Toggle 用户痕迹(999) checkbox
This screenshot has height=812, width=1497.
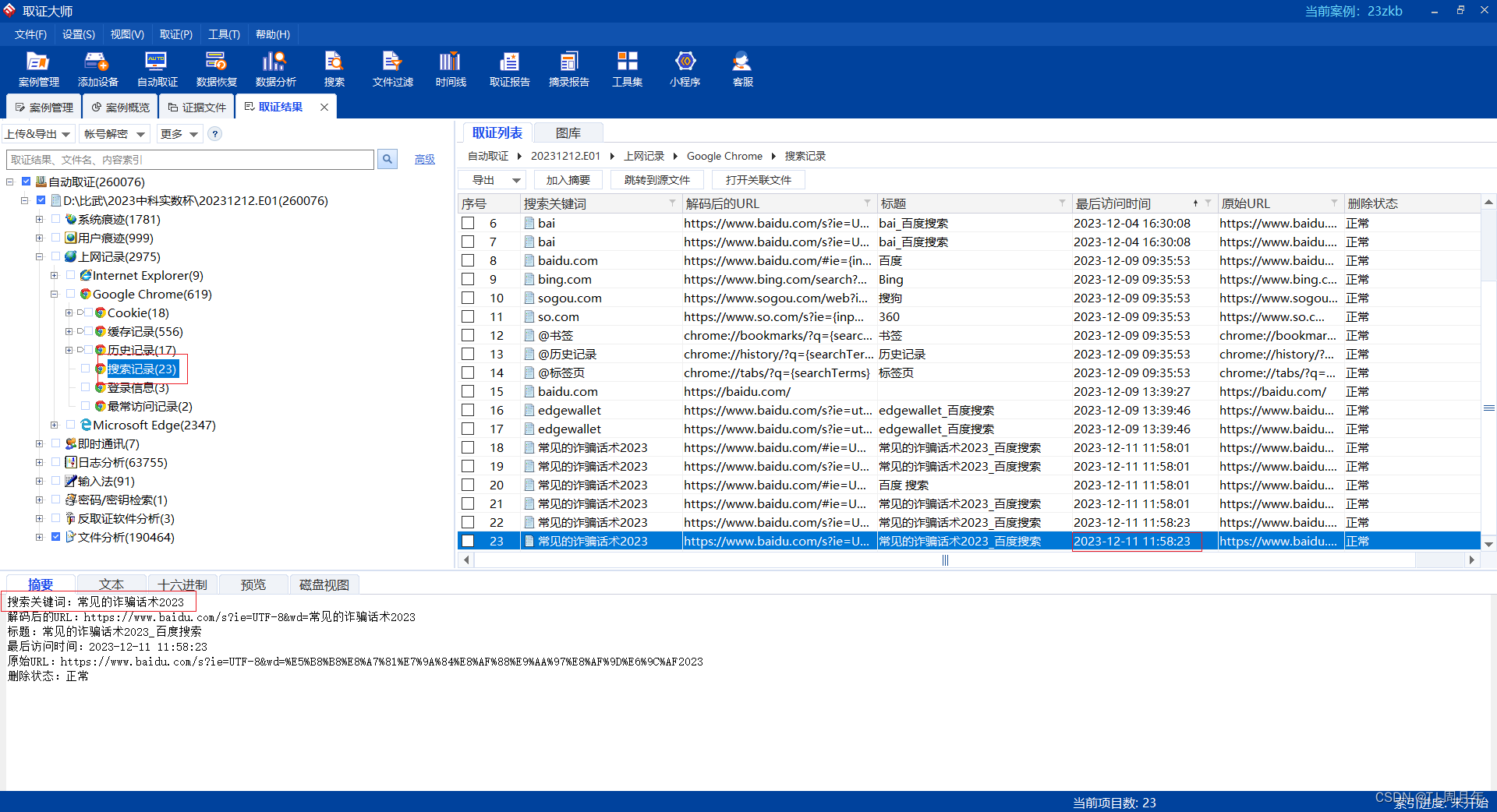pos(55,238)
